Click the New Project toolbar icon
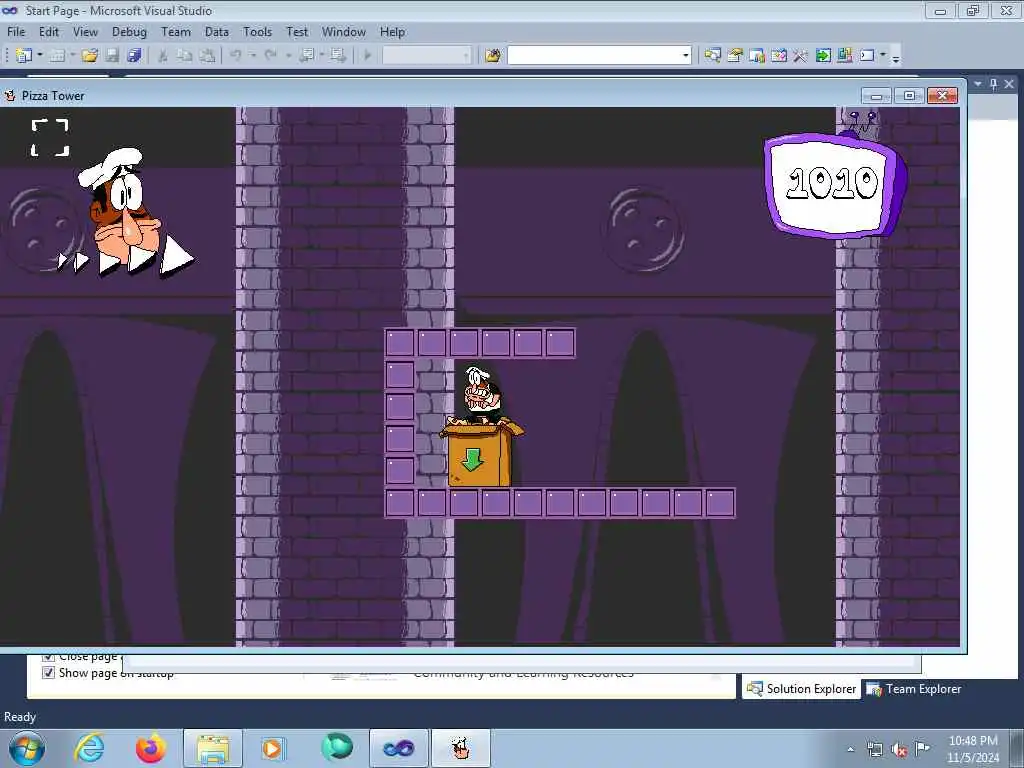This screenshot has height=768, width=1024. 23,56
